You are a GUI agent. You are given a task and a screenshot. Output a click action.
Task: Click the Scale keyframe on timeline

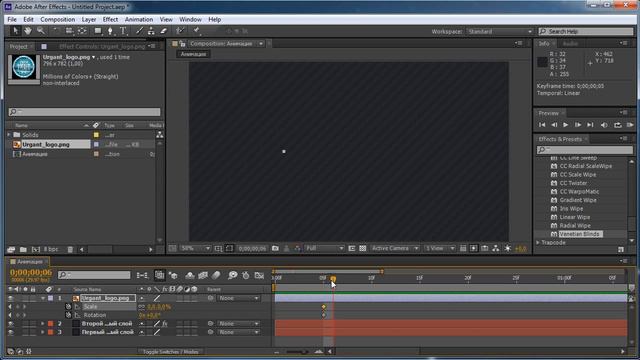(324, 307)
